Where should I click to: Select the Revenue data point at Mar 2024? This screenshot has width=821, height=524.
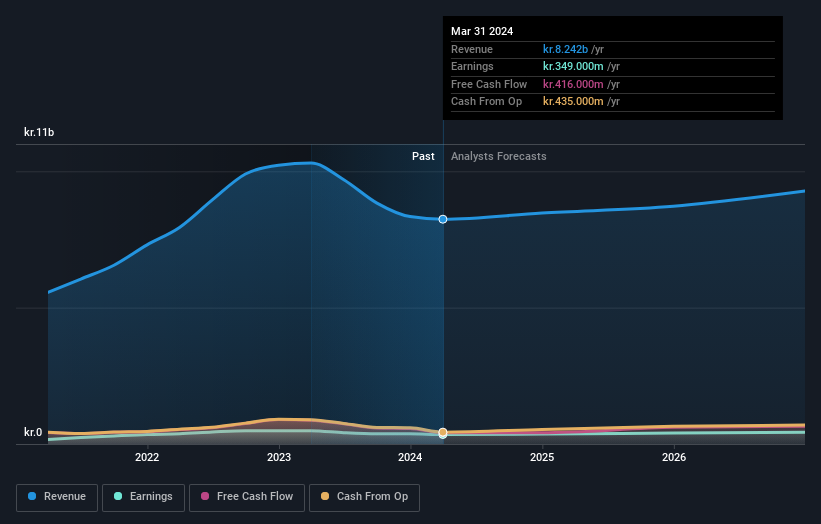click(443, 219)
